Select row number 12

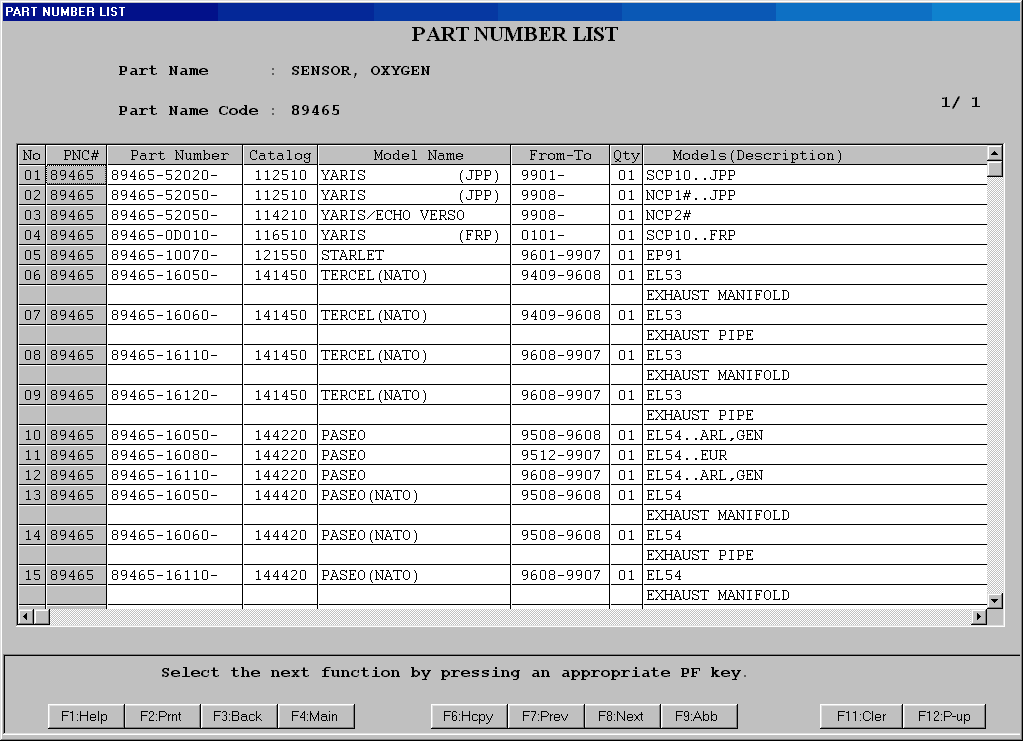point(32,476)
